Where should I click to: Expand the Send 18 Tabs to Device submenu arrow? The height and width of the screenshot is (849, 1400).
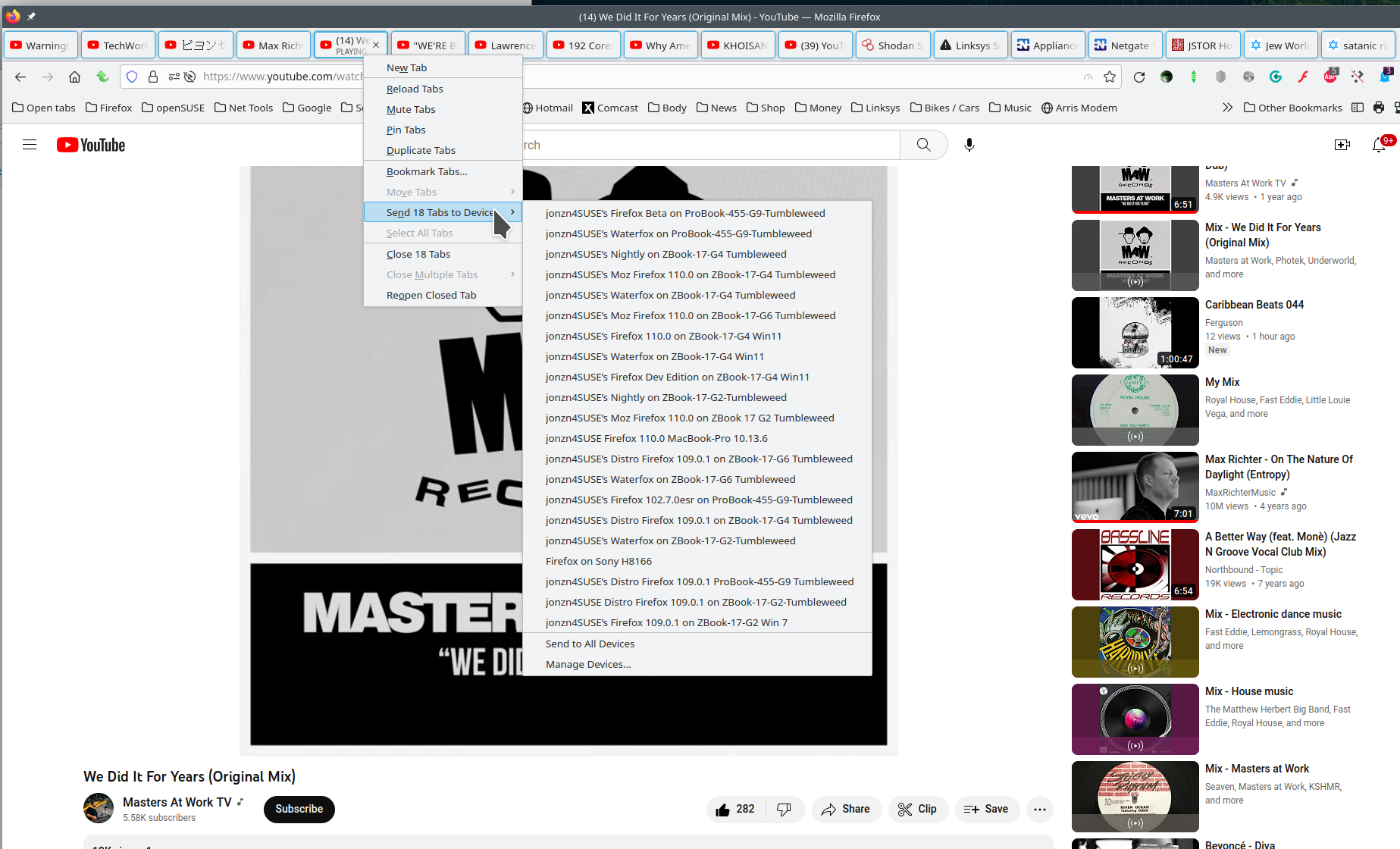point(513,212)
